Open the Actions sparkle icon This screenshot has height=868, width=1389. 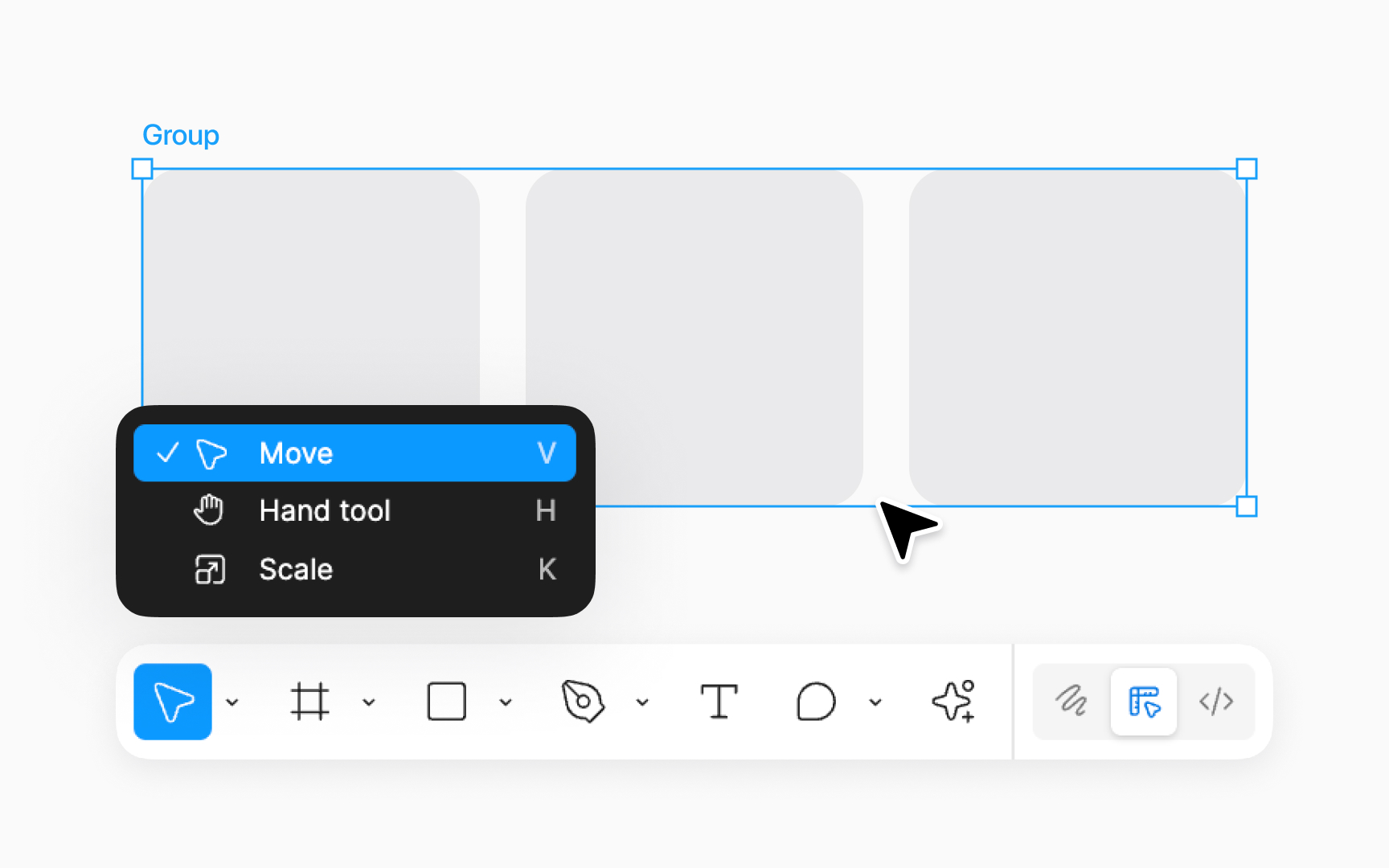953,701
